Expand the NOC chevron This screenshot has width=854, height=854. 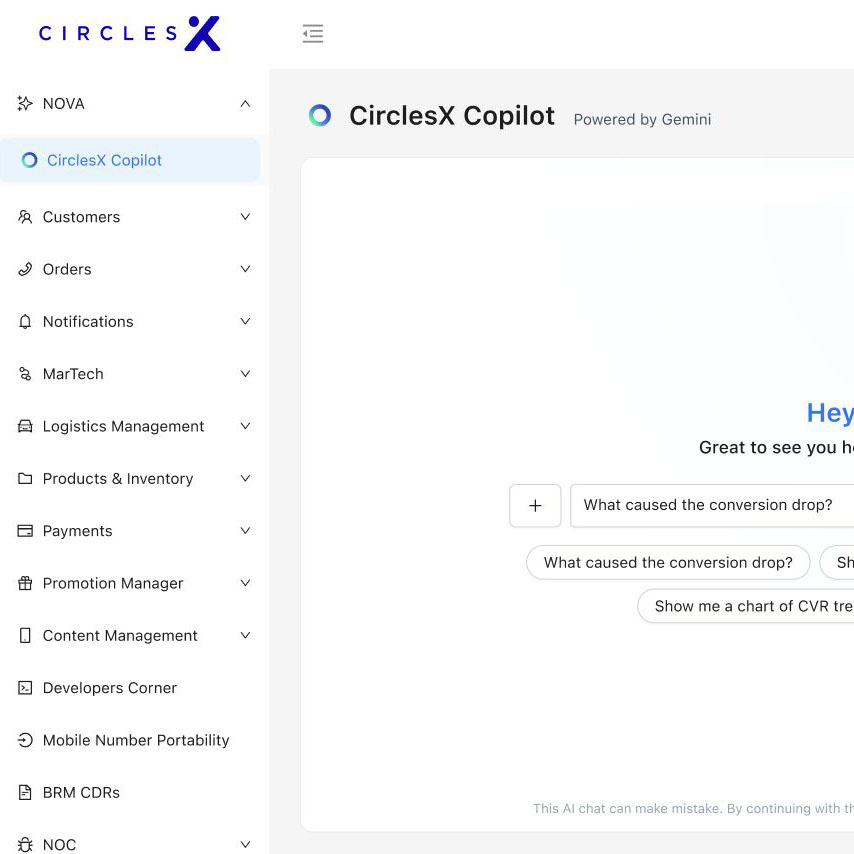coord(245,844)
